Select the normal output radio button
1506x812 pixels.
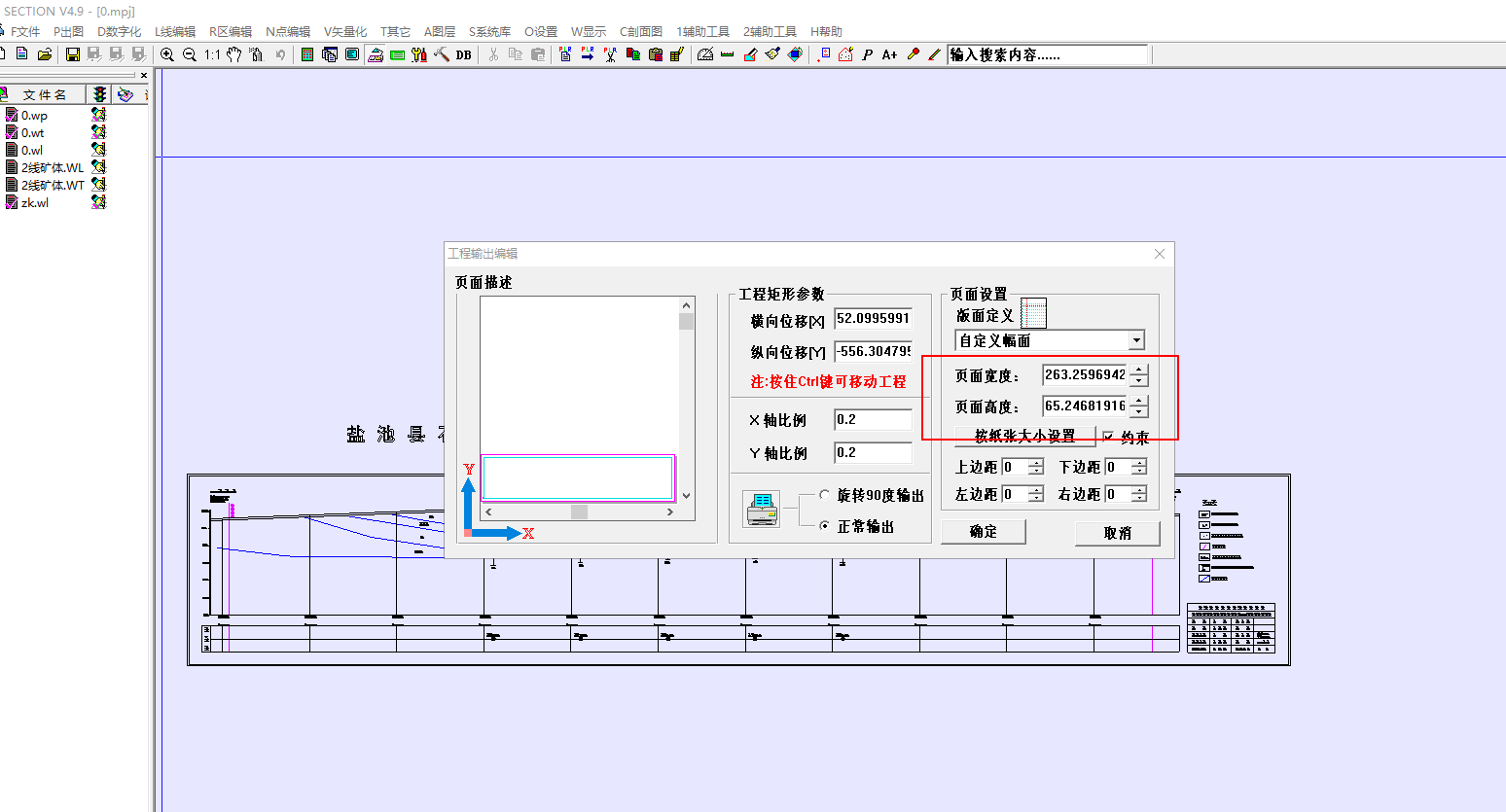(824, 526)
